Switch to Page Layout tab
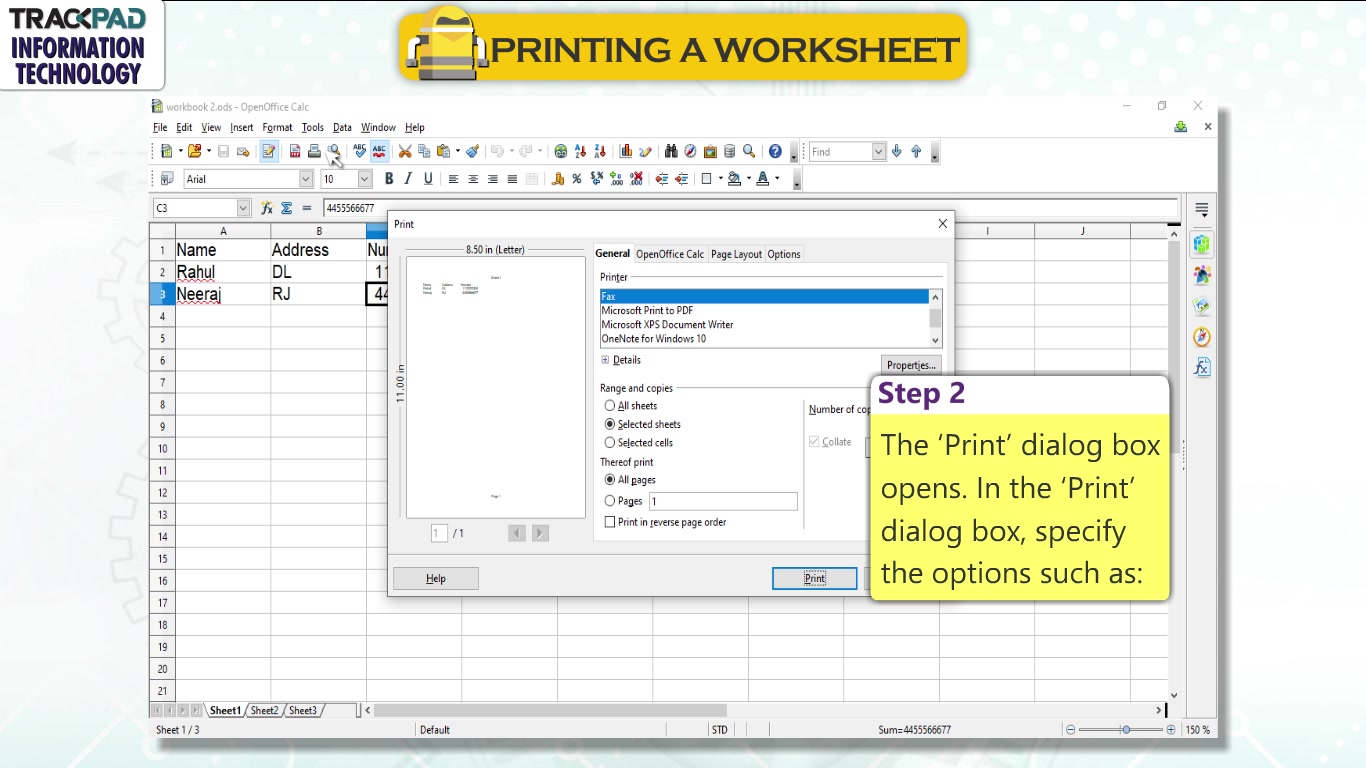This screenshot has width=1366, height=768. [x=737, y=254]
